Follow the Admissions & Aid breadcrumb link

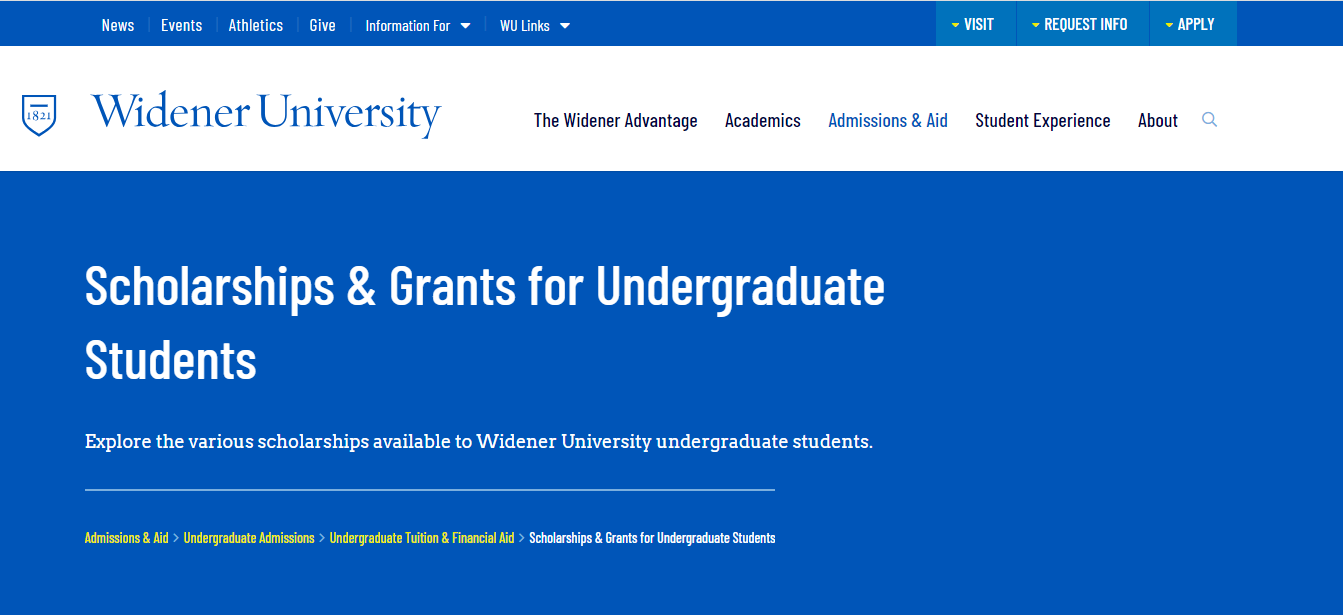[x=127, y=538]
